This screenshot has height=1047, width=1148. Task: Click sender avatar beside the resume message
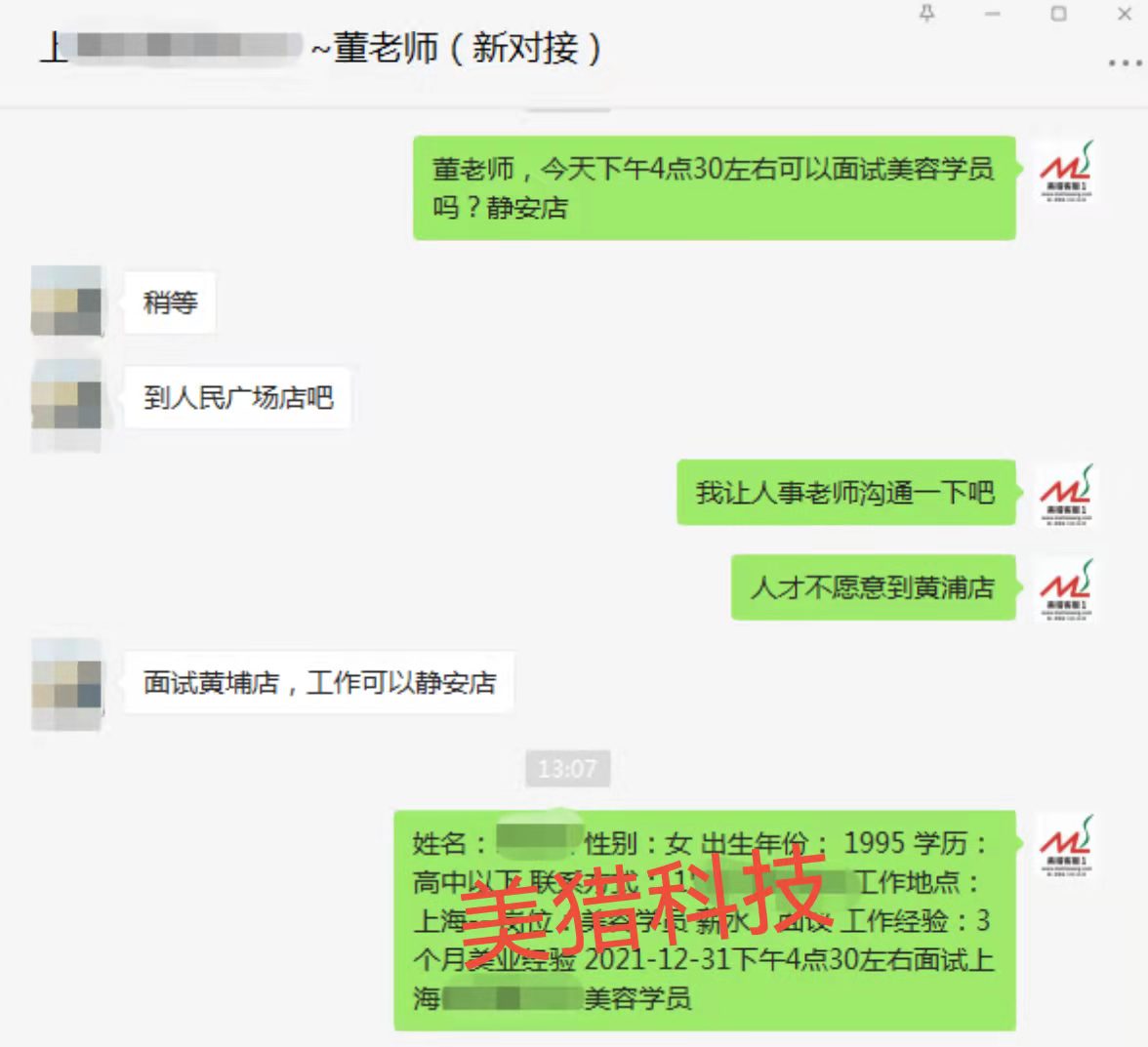(1066, 845)
